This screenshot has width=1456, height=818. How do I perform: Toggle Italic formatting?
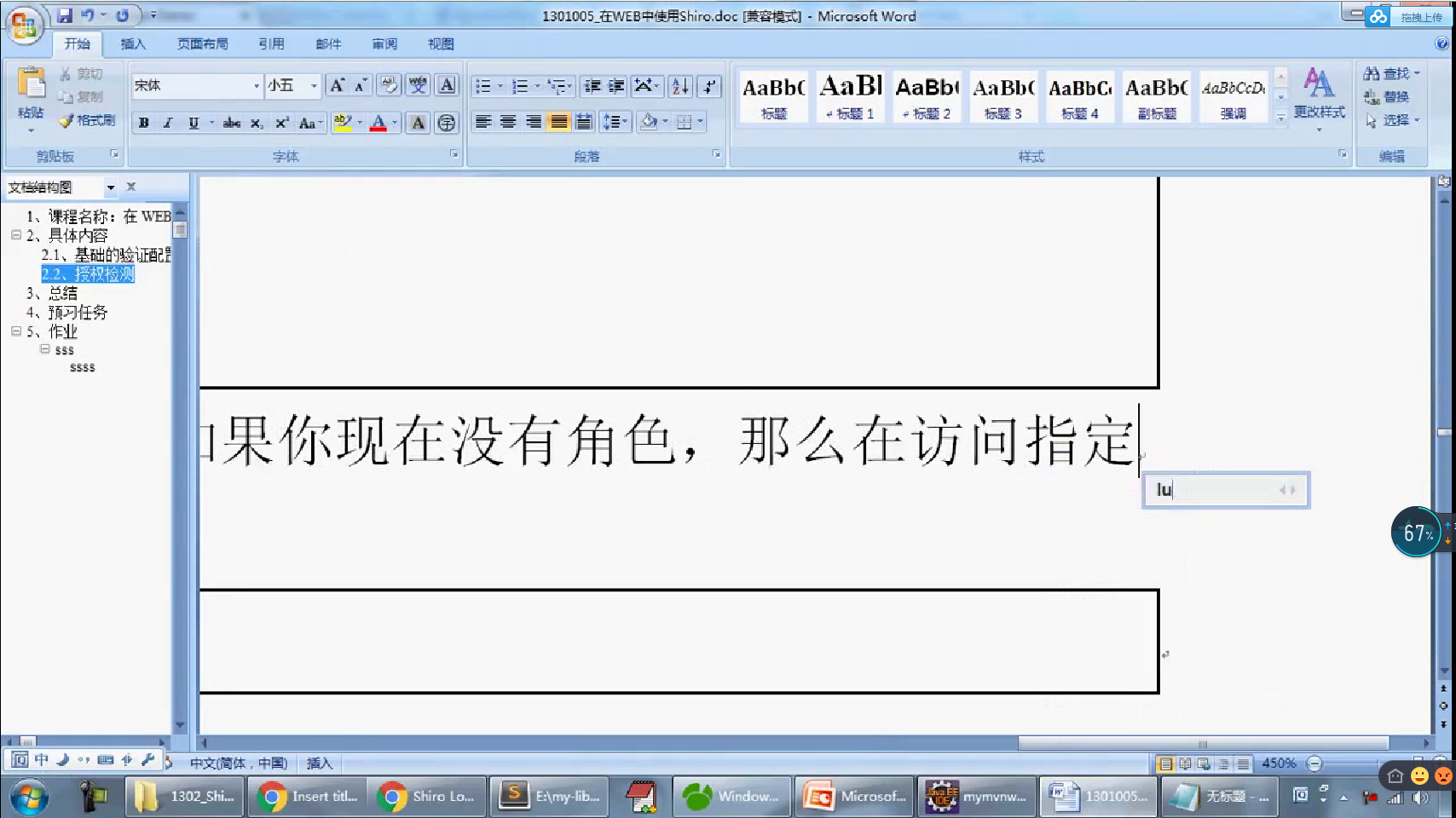[168, 123]
